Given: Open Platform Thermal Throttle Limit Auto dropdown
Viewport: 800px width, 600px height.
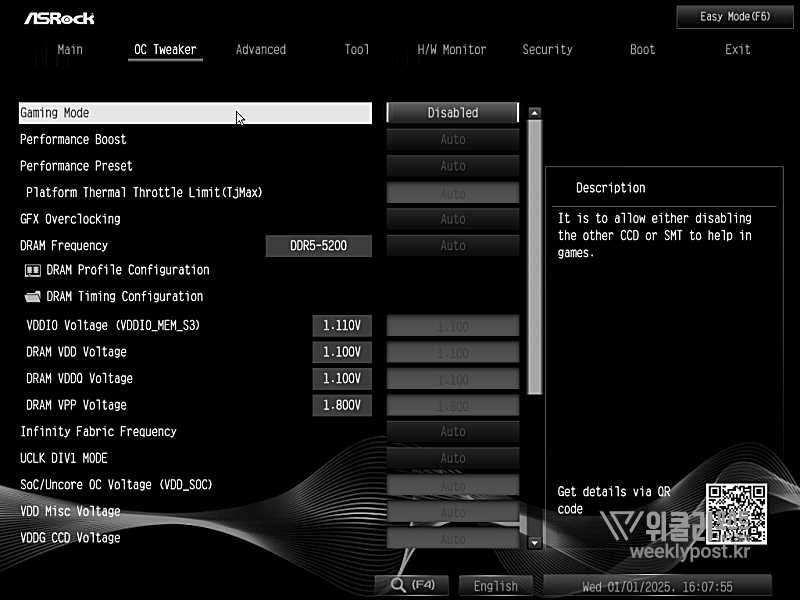Looking at the screenshot, I should (453, 193).
